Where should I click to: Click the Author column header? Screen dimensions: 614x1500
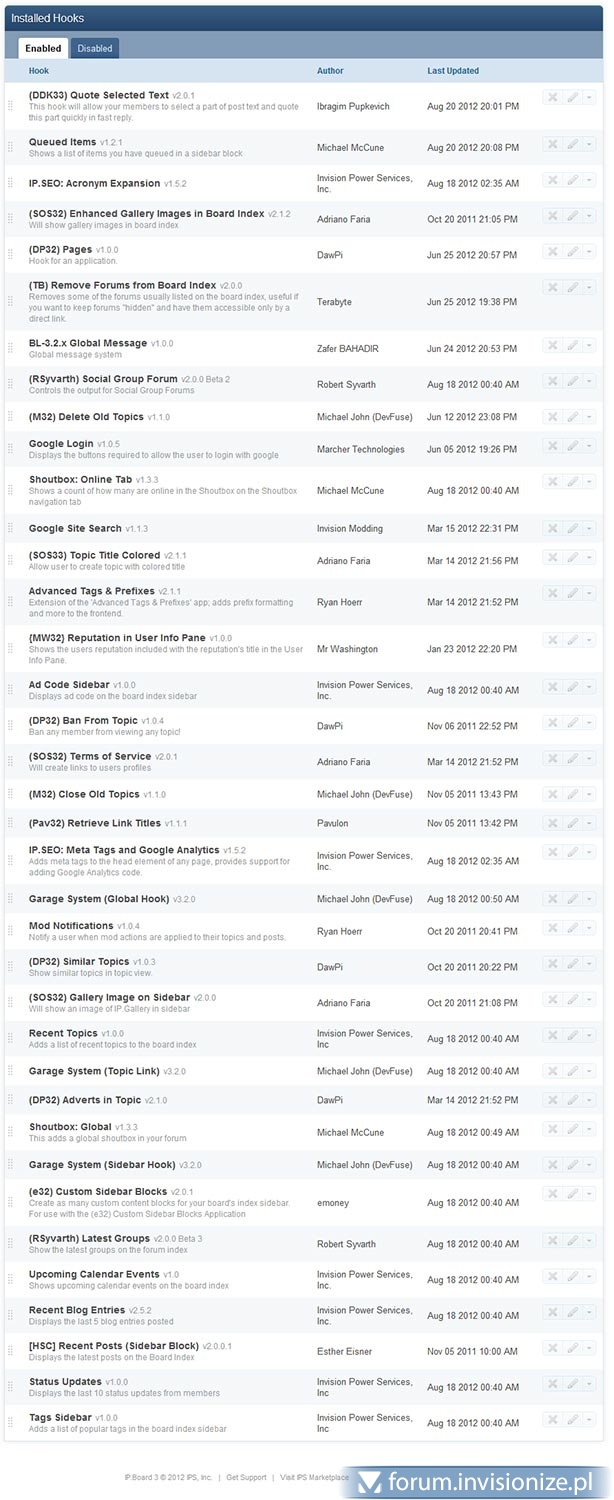click(x=330, y=71)
